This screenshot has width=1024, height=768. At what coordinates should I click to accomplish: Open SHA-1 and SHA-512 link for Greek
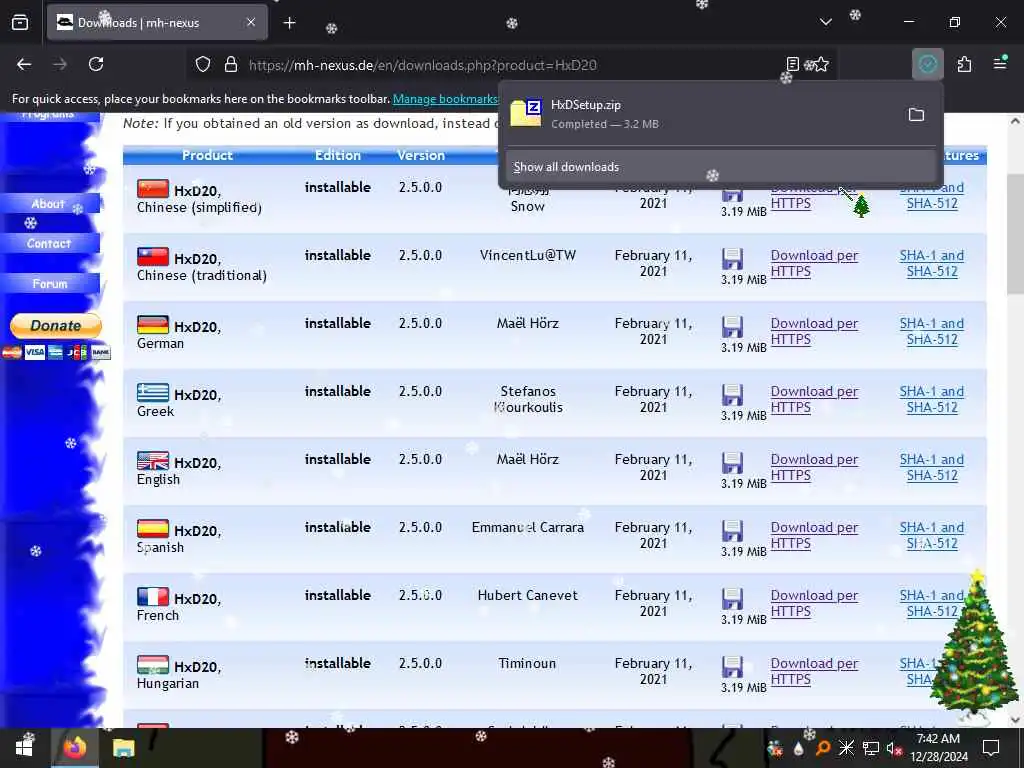pos(931,399)
